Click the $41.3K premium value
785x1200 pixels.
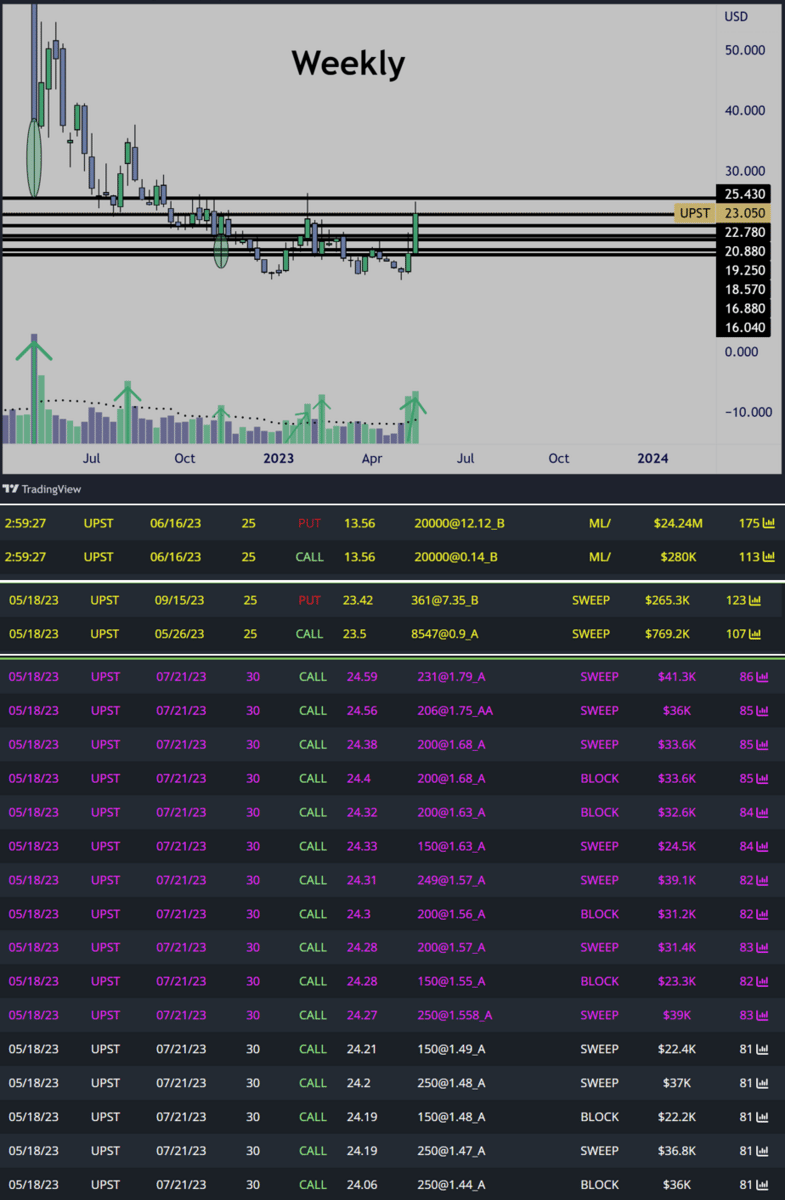point(679,677)
